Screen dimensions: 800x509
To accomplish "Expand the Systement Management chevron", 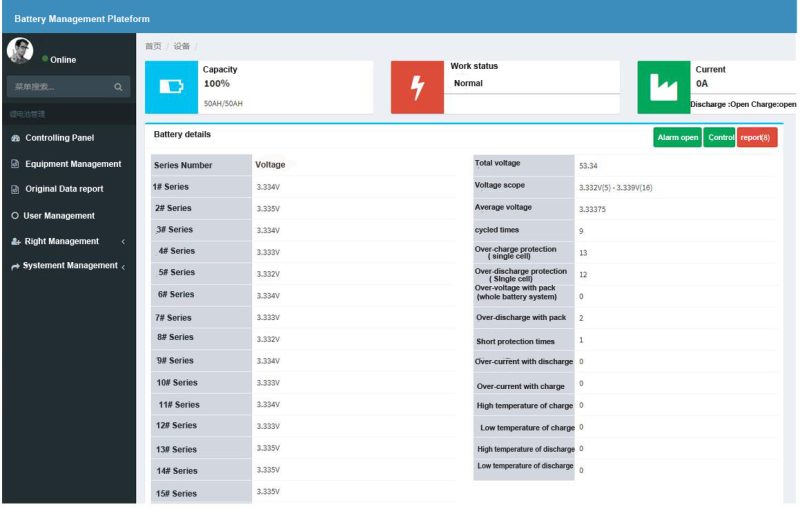I will pyautogui.click(x=123, y=267).
